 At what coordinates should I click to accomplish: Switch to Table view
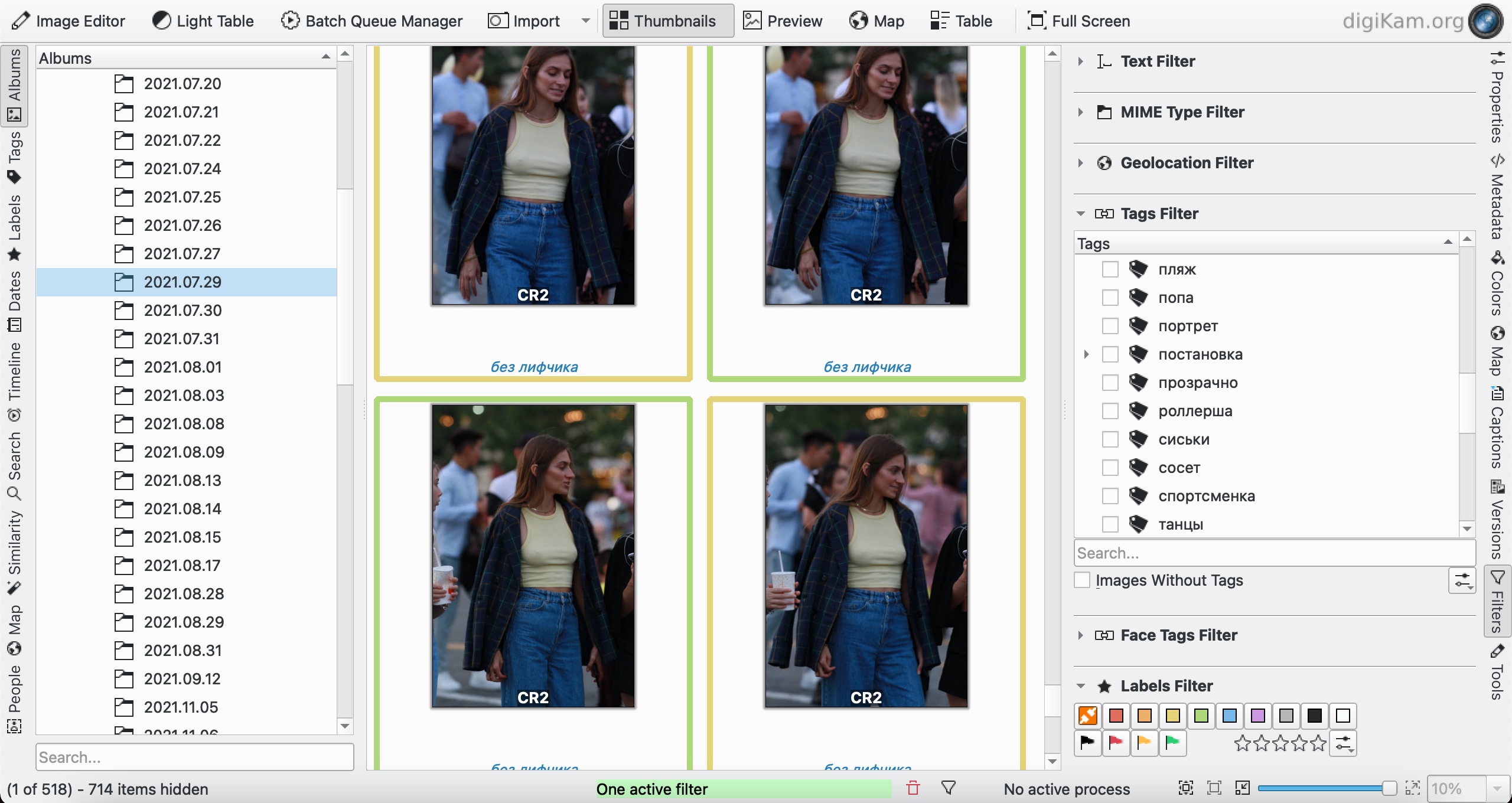[961, 21]
